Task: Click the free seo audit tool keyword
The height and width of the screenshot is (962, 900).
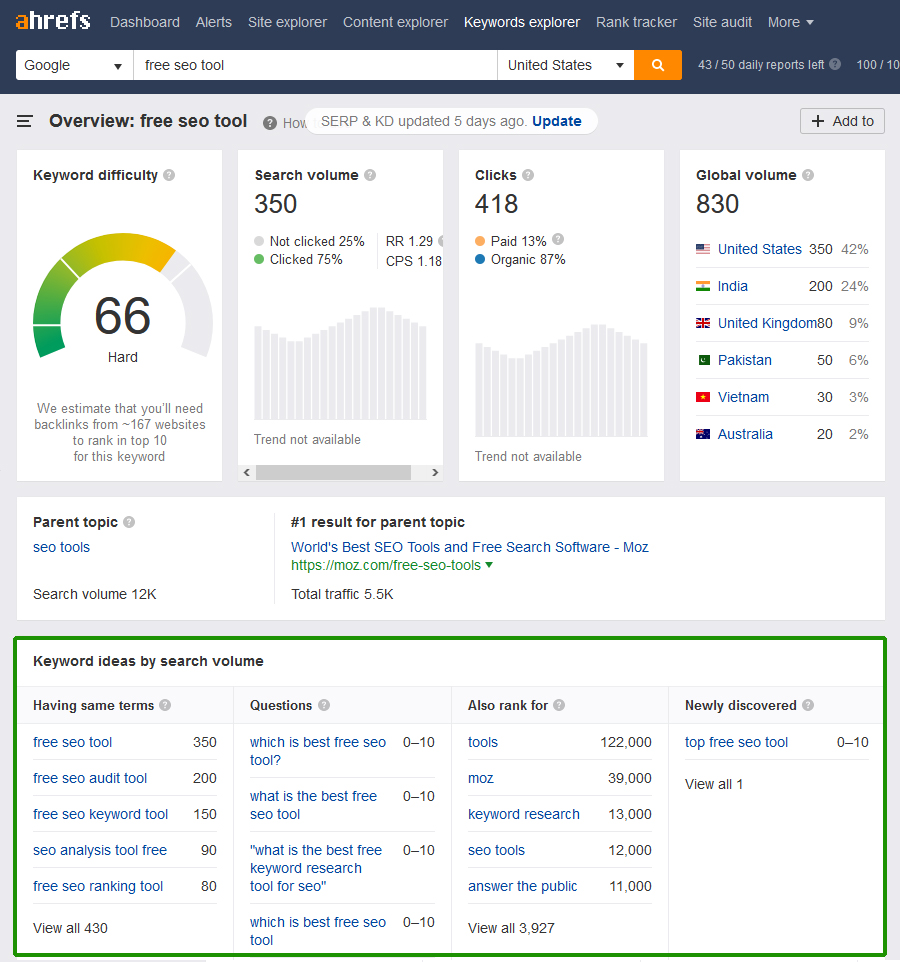Action: (x=90, y=778)
